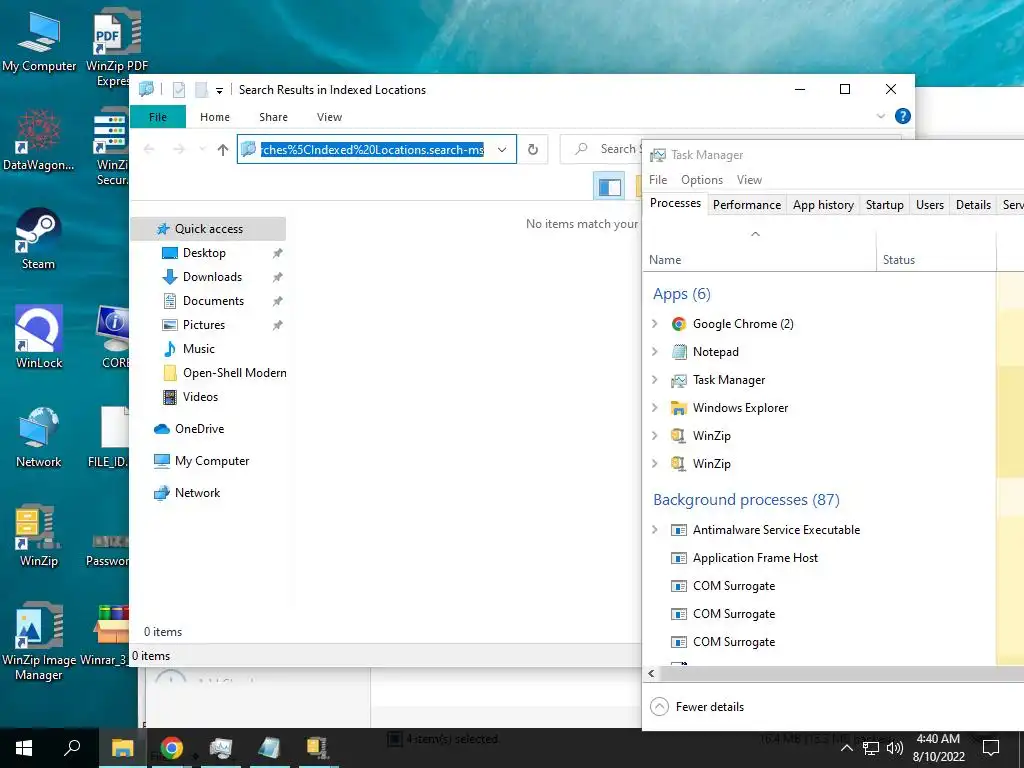Launch WinZip desktop shortcut
The width and height of the screenshot is (1024, 768).
[x=39, y=536]
